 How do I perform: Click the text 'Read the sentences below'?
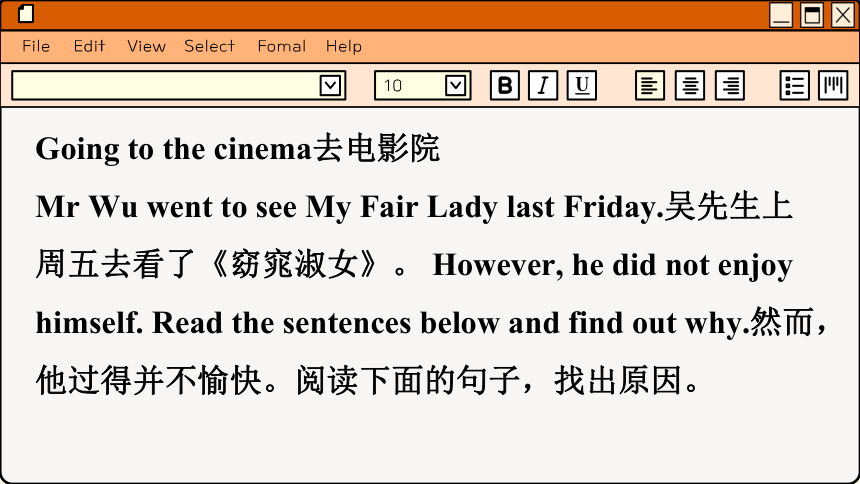(x=326, y=323)
